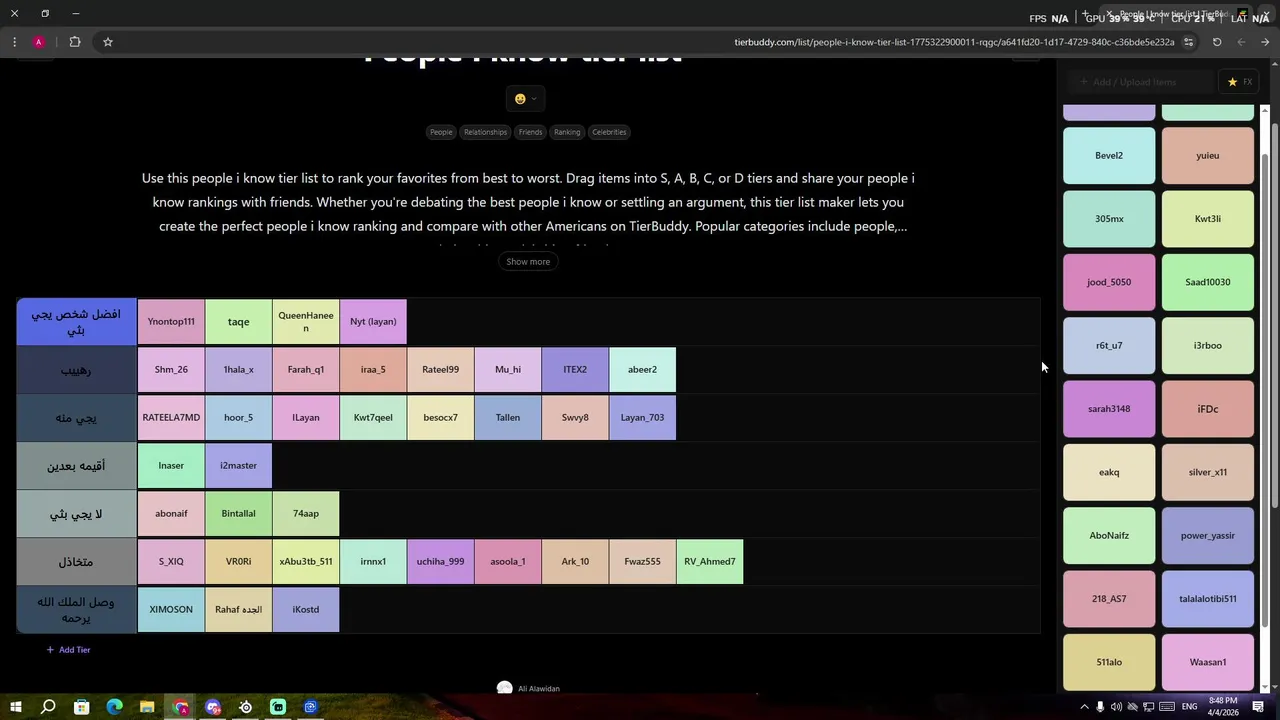Select the Nyt (layan) item
The image size is (1280, 720).
(x=373, y=322)
